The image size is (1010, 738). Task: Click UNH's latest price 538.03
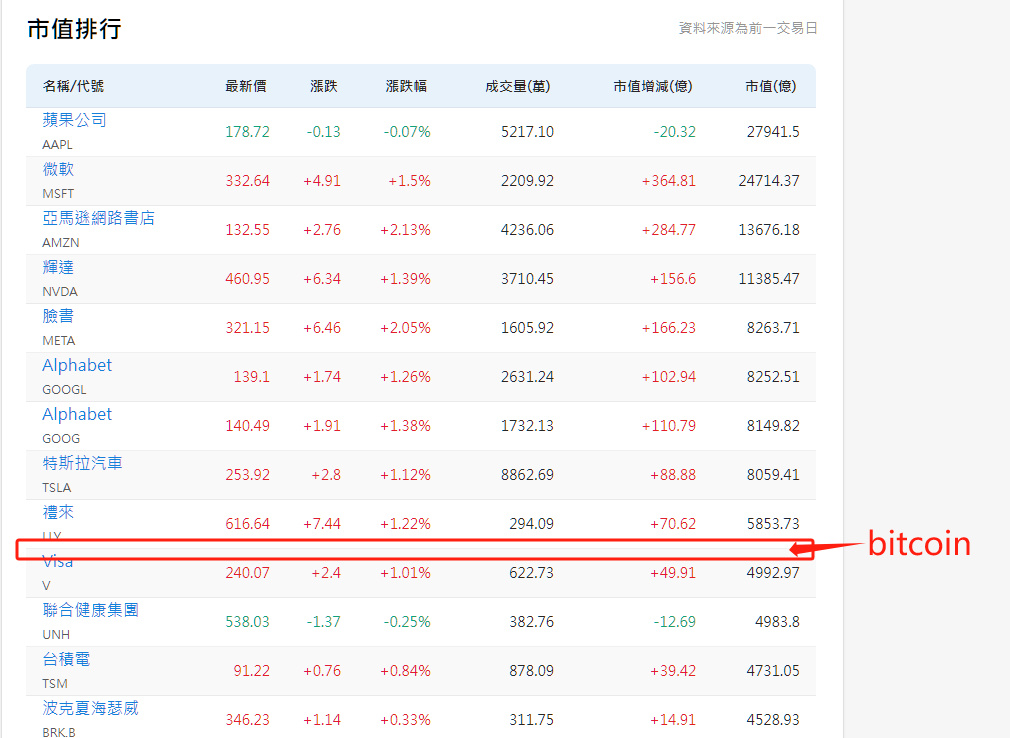tap(247, 621)
